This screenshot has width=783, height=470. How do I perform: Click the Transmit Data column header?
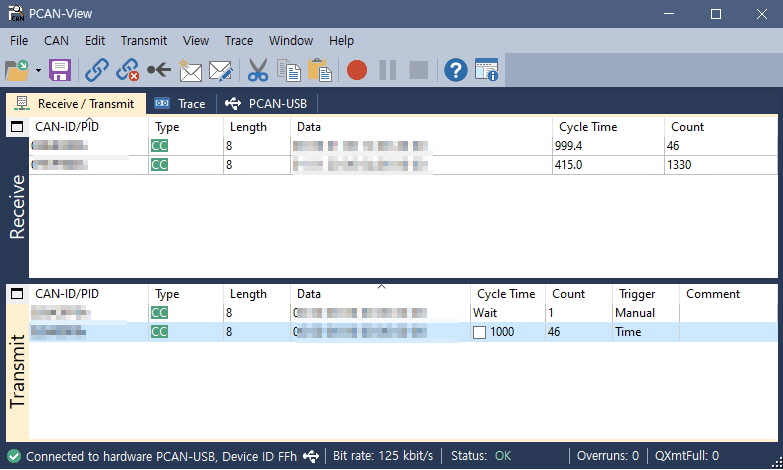[380, 294]
